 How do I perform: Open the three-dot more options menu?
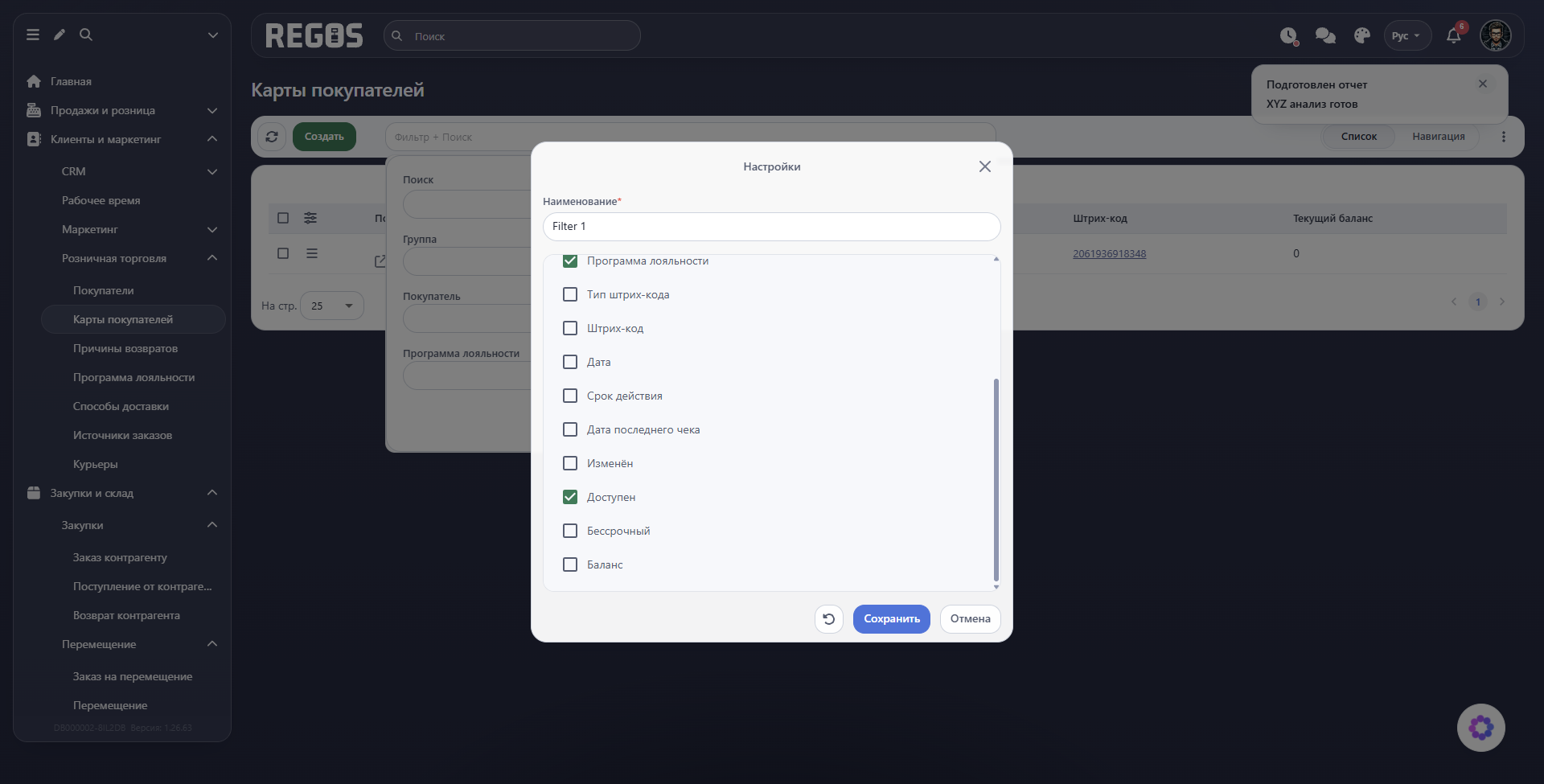(x=1503, y=137)
